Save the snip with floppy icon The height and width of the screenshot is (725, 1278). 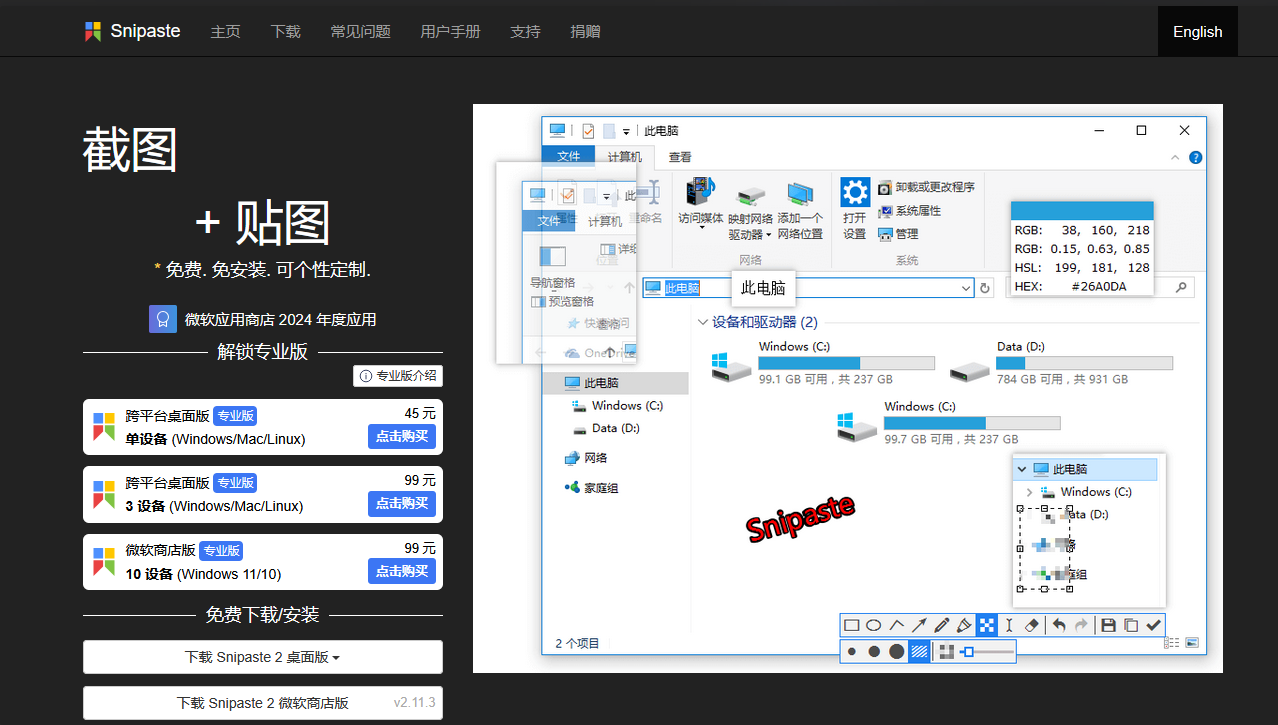pos(1108,625)
